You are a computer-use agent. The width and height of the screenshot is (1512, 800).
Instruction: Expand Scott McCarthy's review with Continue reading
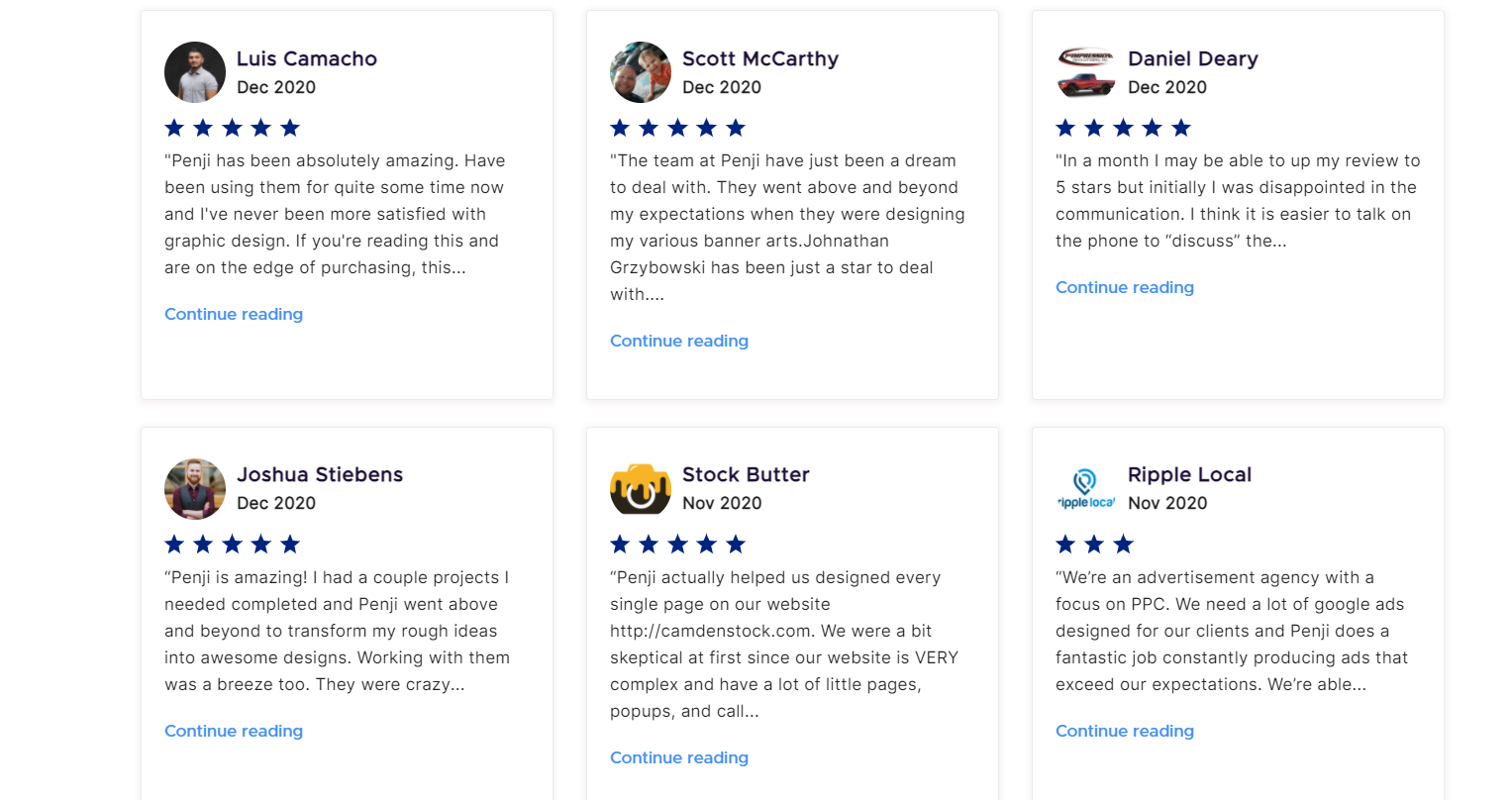(679, 341)
